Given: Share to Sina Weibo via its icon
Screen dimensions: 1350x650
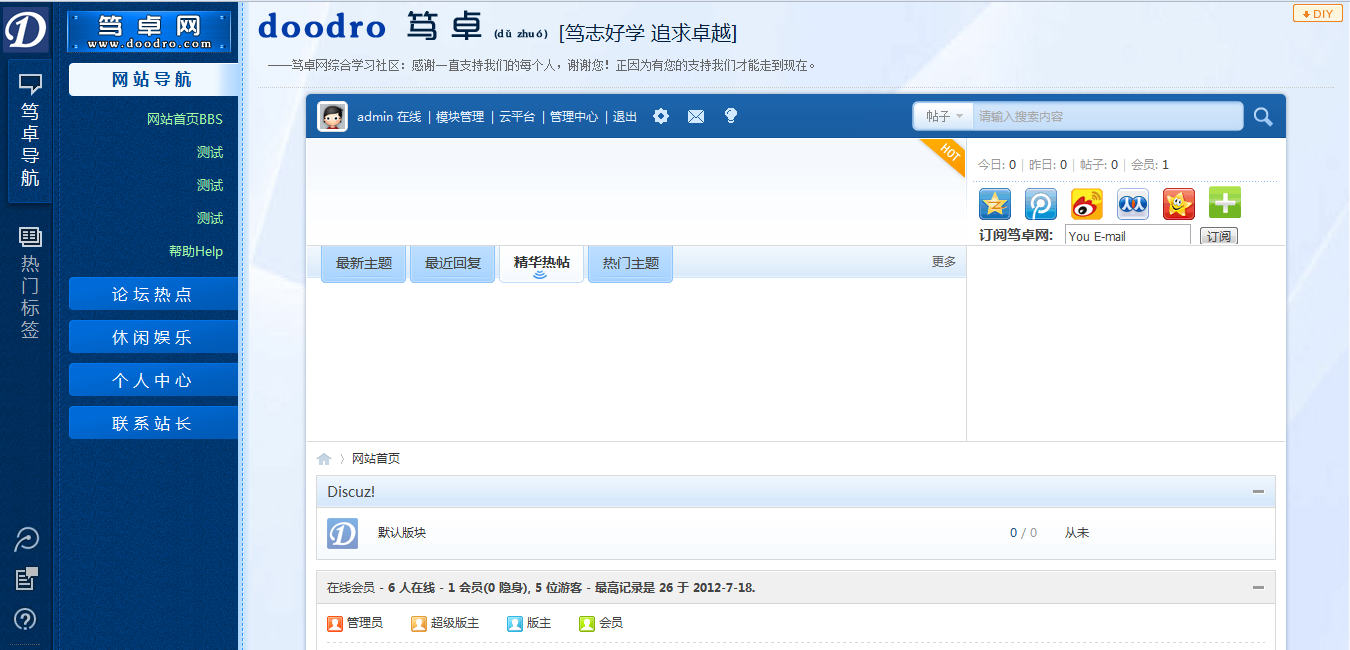Looking at the screenshot, I should 1086,203.
